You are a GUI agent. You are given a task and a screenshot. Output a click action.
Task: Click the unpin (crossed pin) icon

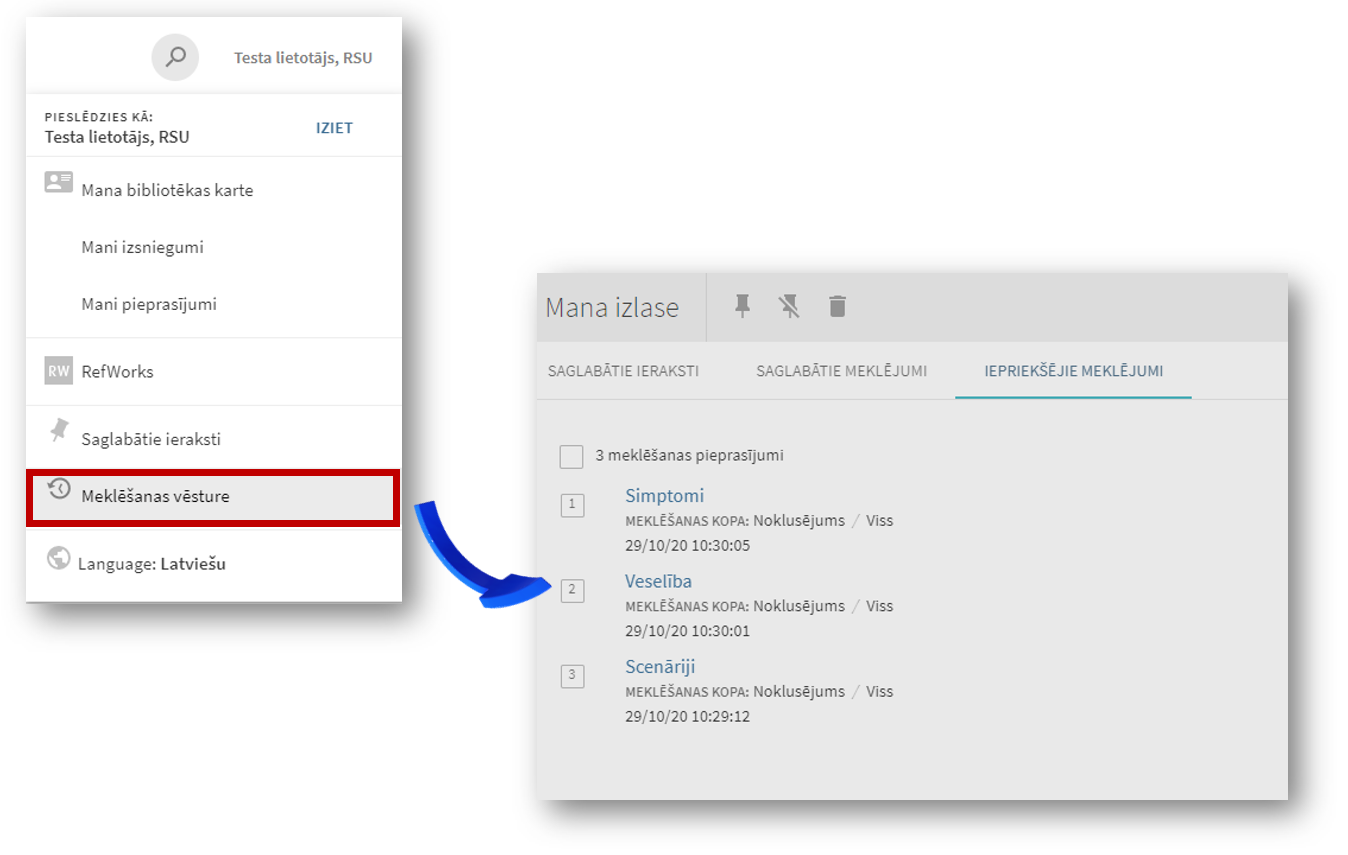click(790, 306)
